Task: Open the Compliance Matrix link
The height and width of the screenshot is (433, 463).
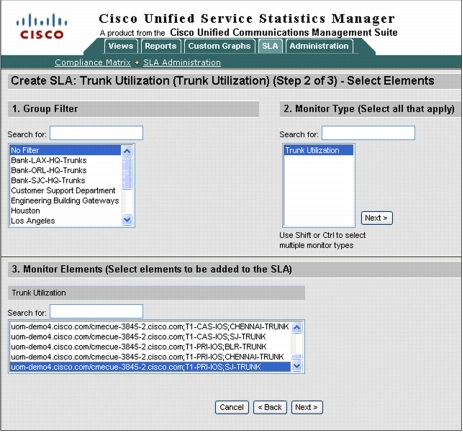Action: (93, 62)
